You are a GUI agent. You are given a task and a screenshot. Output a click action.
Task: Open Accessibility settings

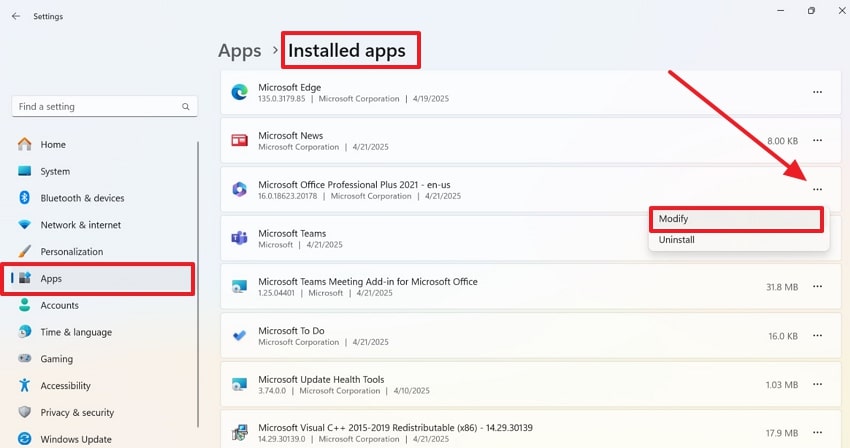pos(103,386)
